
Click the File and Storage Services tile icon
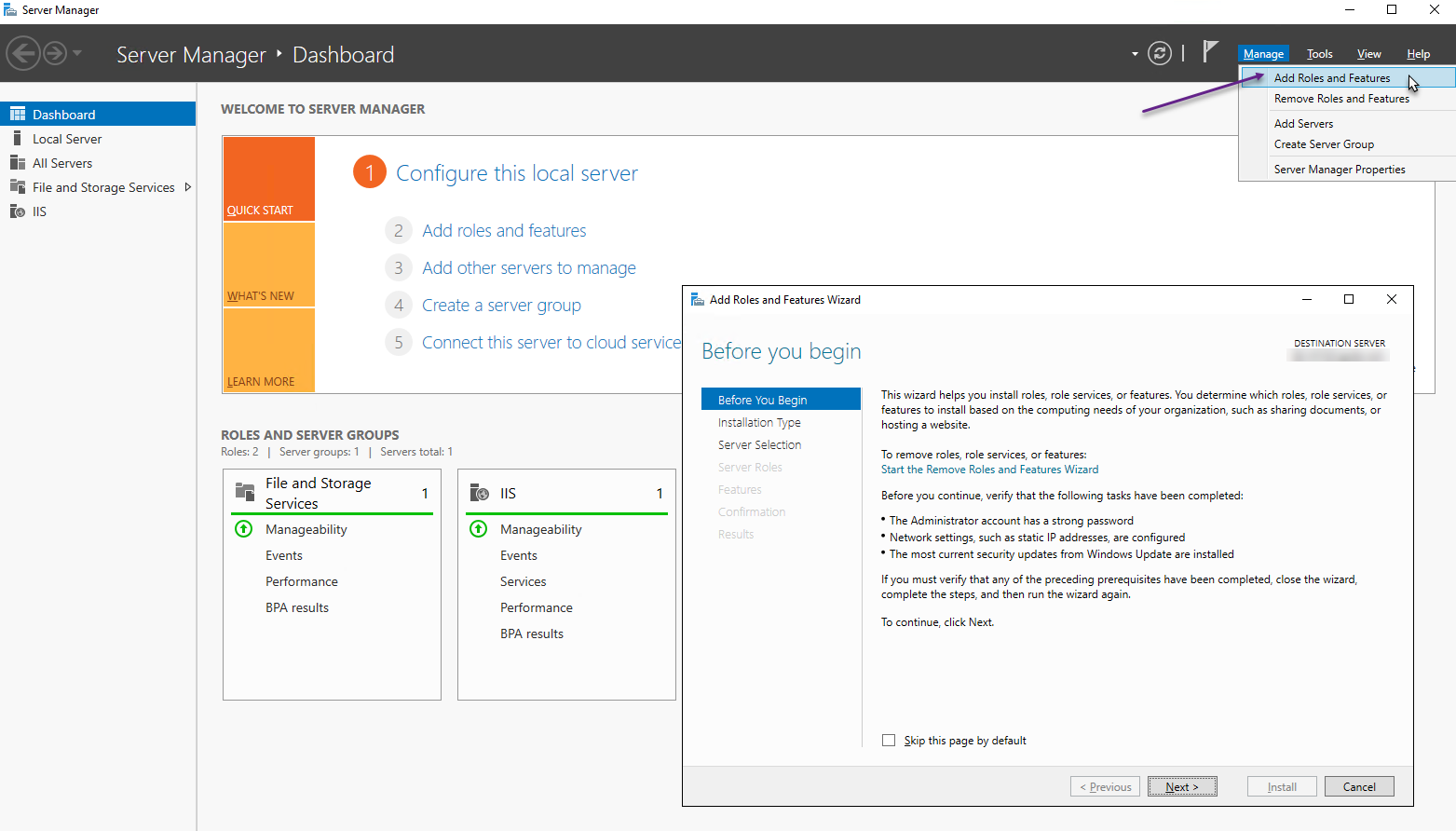coord(245,492)
